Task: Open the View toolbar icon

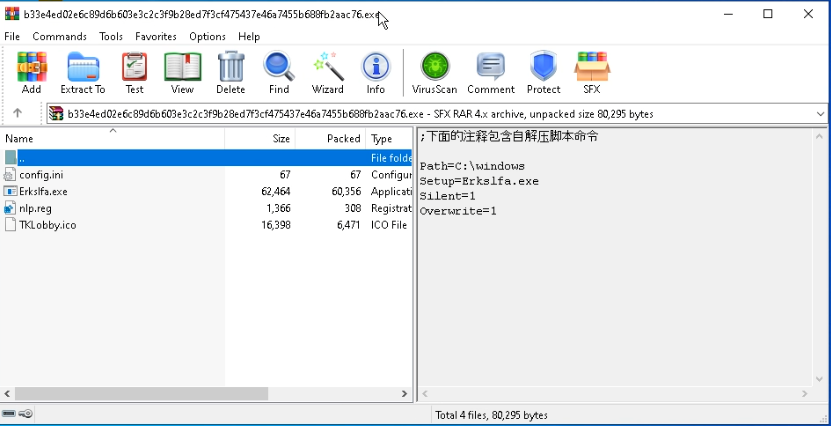Action: [182, 72]
